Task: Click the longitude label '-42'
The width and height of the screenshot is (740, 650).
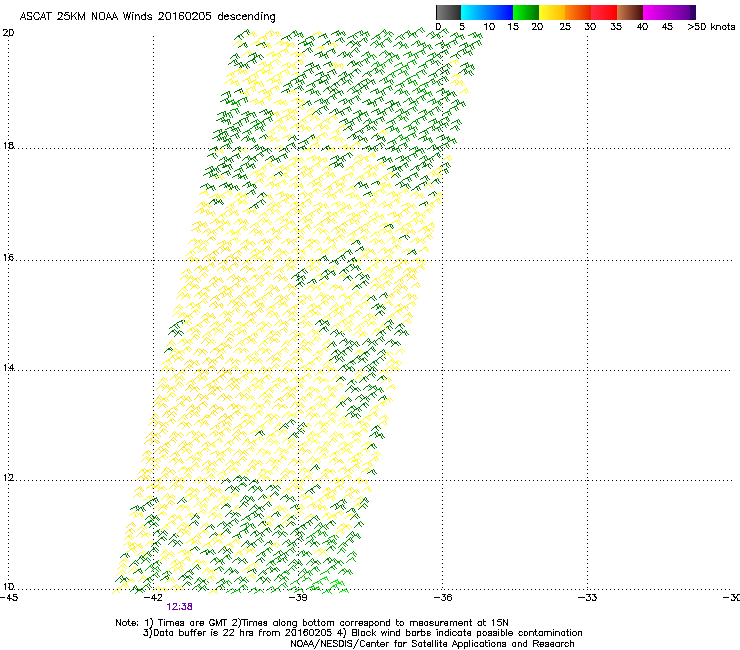Action: 153,598
